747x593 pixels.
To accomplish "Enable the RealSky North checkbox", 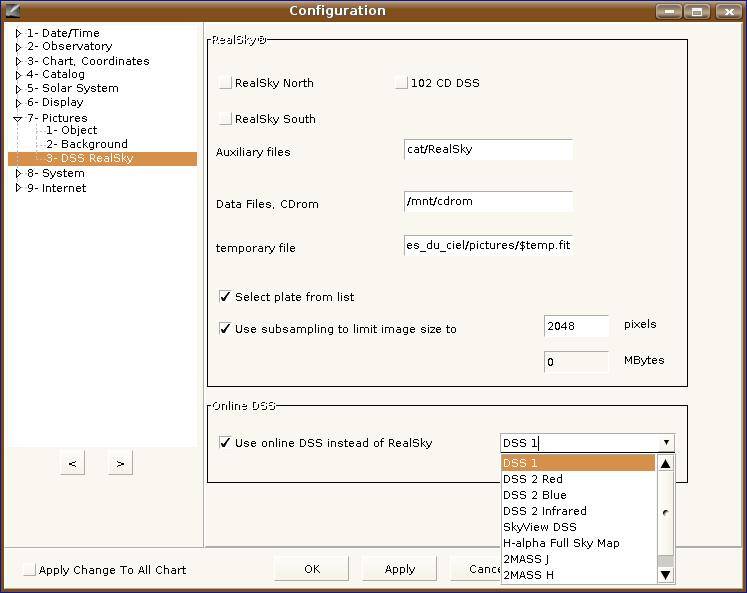I will (x=225, y=82).
